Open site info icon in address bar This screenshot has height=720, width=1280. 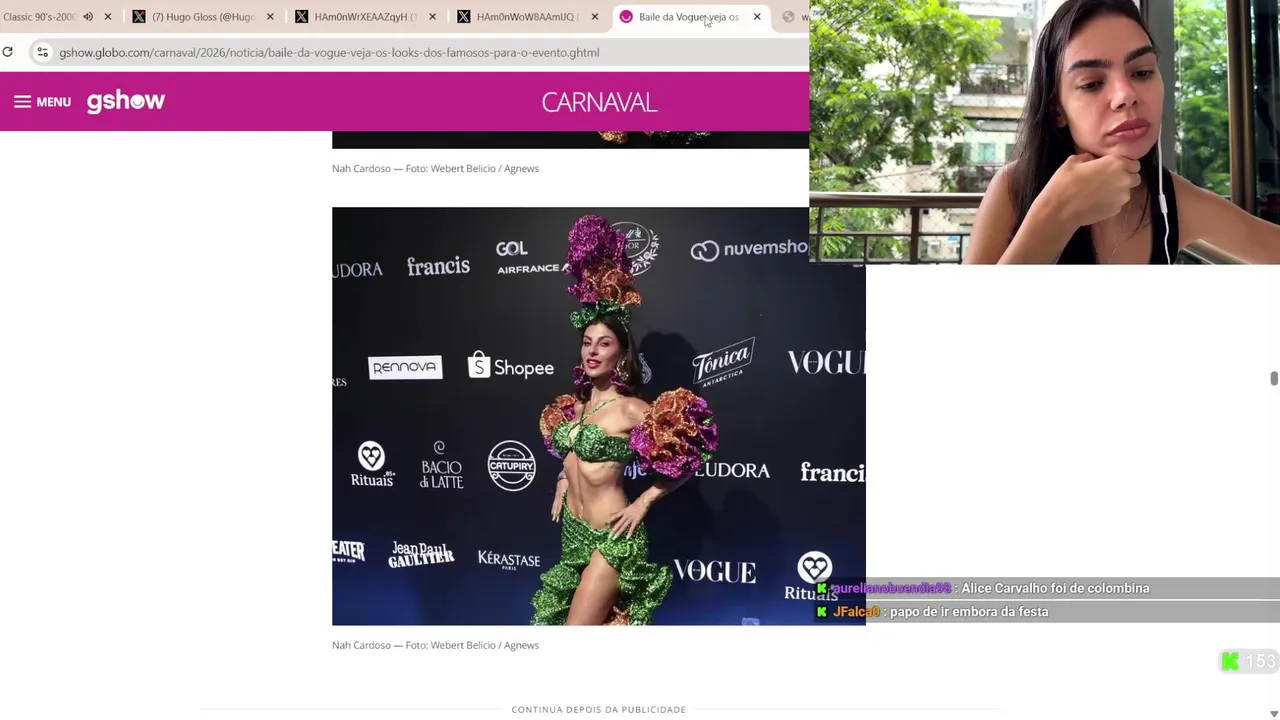(x=42, y=52)
